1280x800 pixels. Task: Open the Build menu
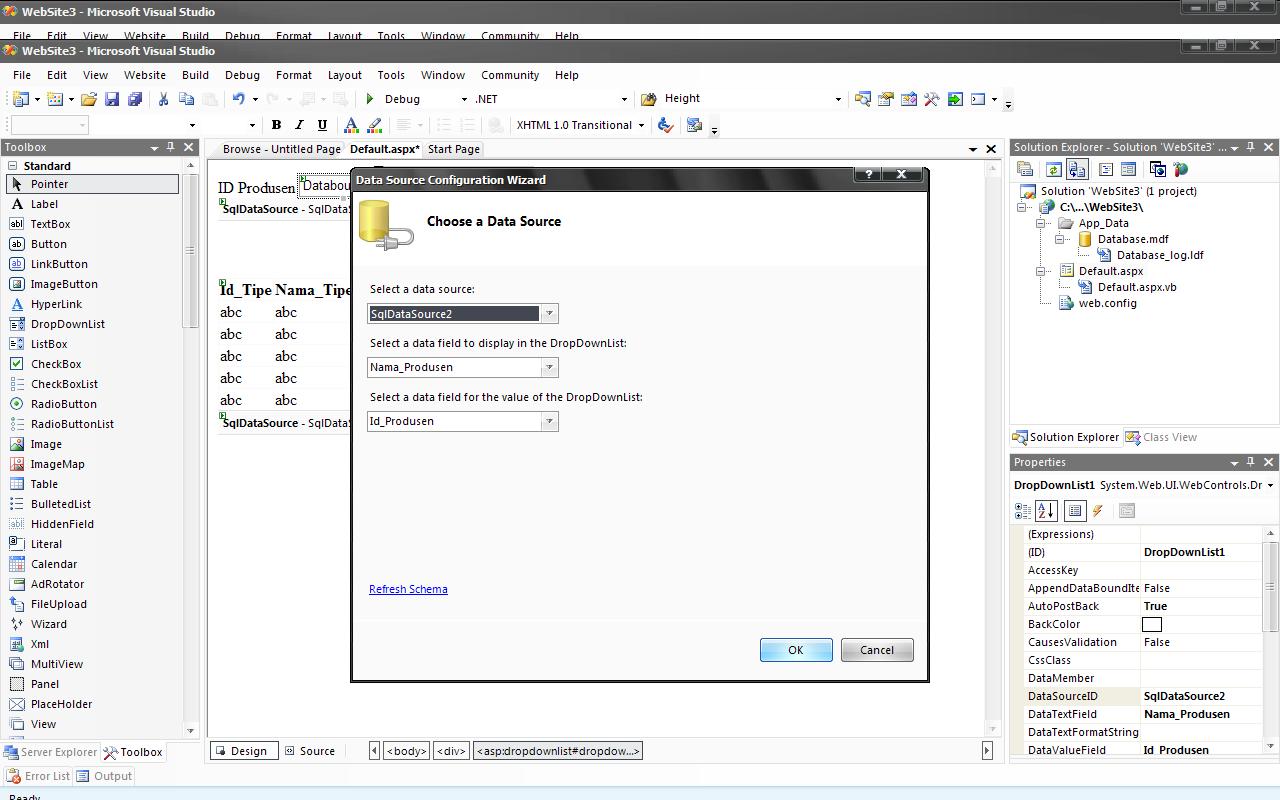pos(195,75)
